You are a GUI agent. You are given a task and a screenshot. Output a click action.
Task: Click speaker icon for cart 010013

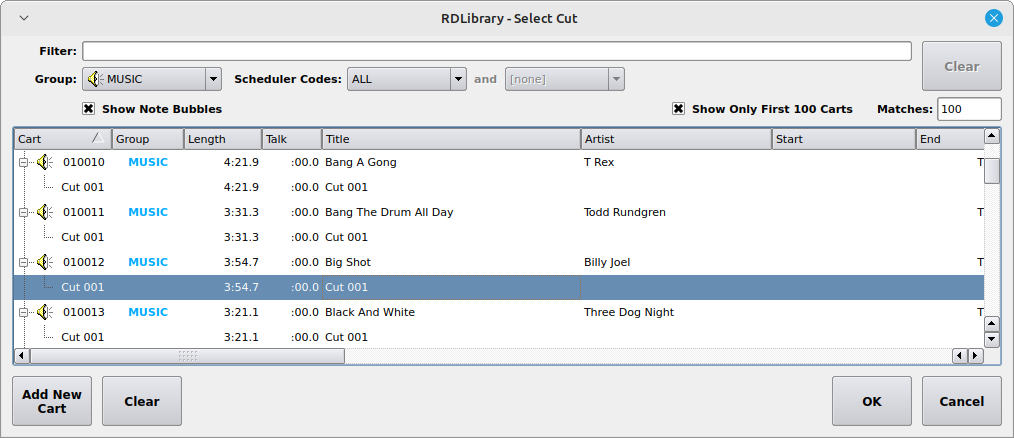tap(44, 312)
